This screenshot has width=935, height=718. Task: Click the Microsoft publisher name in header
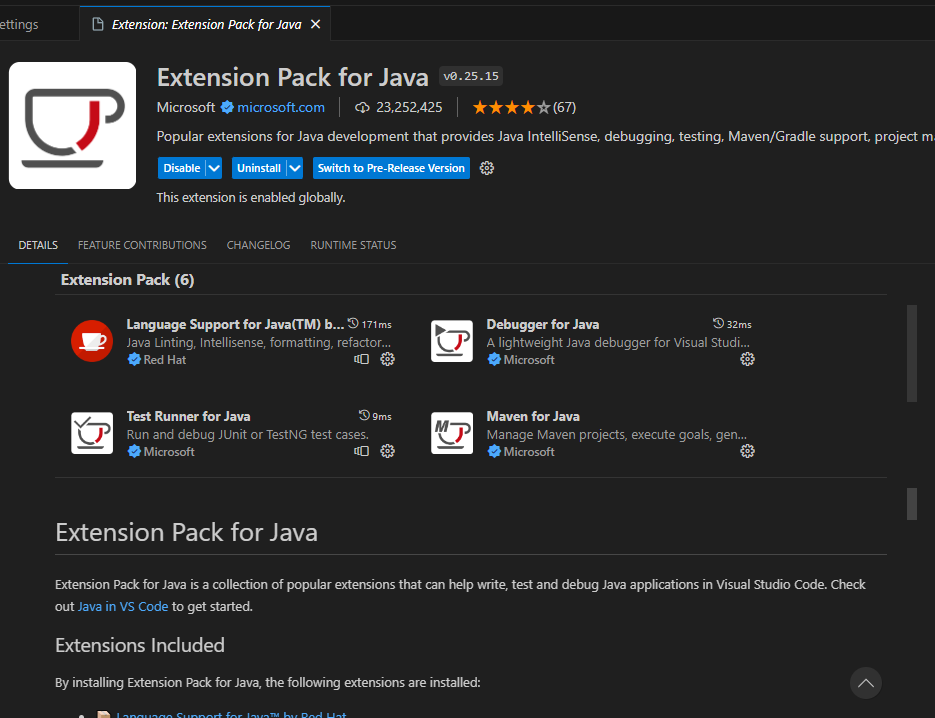(x=185, y=107)
